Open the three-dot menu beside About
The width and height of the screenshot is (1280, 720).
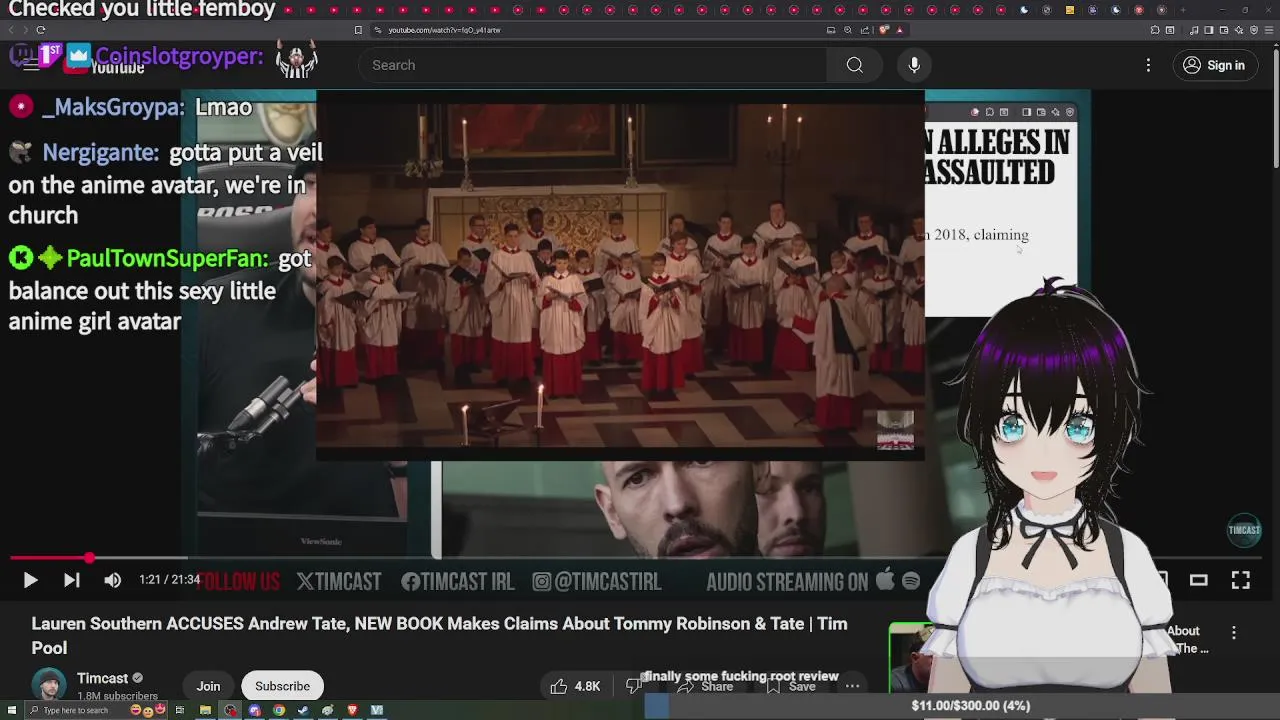click(x=1234, y=633)
